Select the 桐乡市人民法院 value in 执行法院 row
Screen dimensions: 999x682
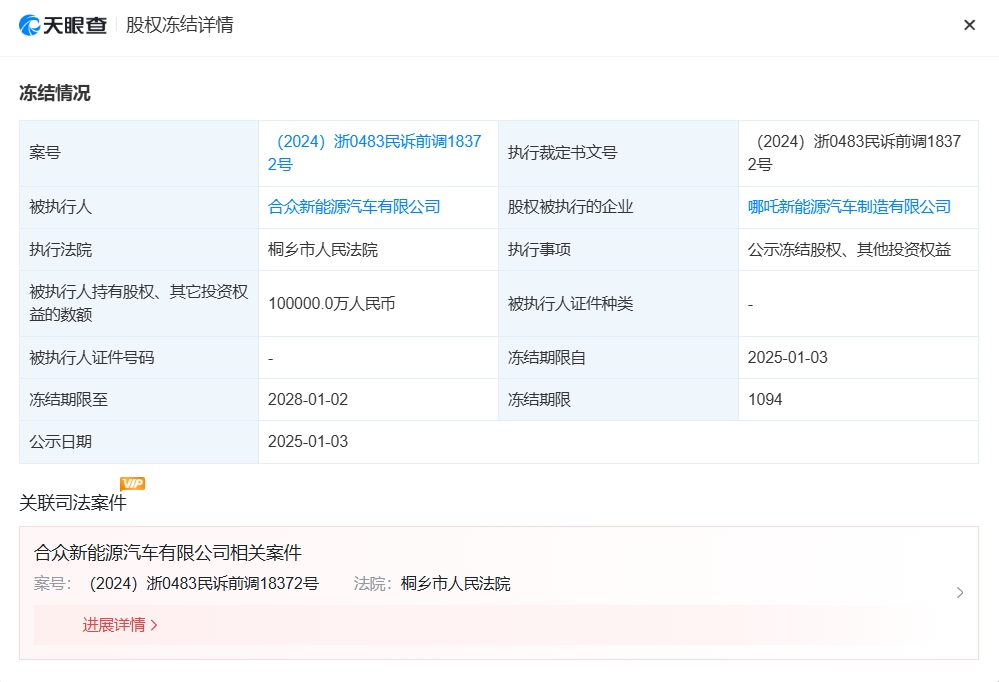pos(323,249)
